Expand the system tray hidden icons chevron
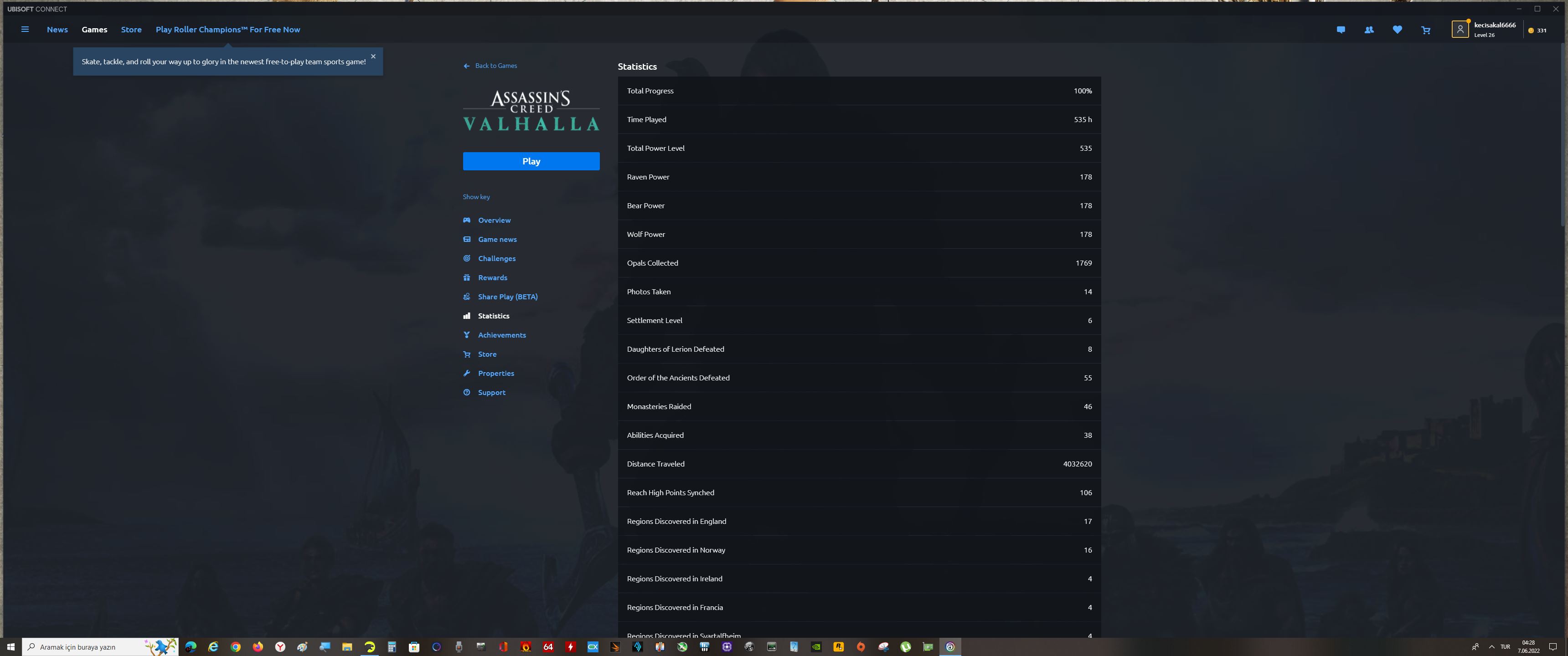This screenshot has height=656, width=1568. pyautogui.click(x=1491, y=647)
